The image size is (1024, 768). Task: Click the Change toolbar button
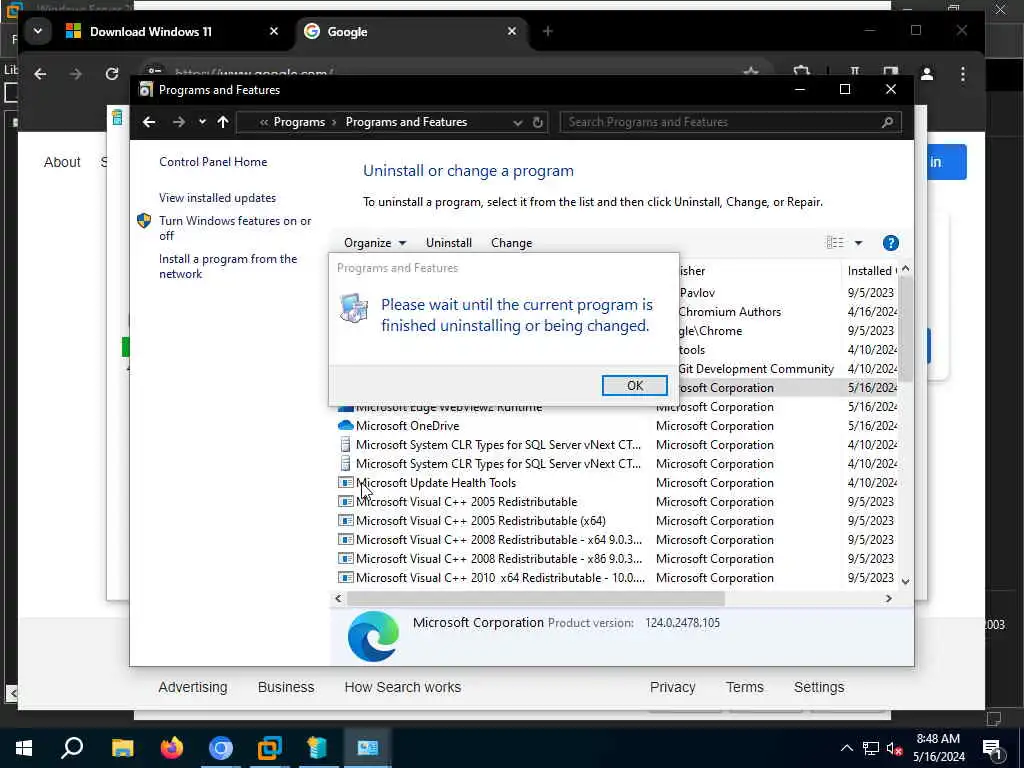coord(511,243)
